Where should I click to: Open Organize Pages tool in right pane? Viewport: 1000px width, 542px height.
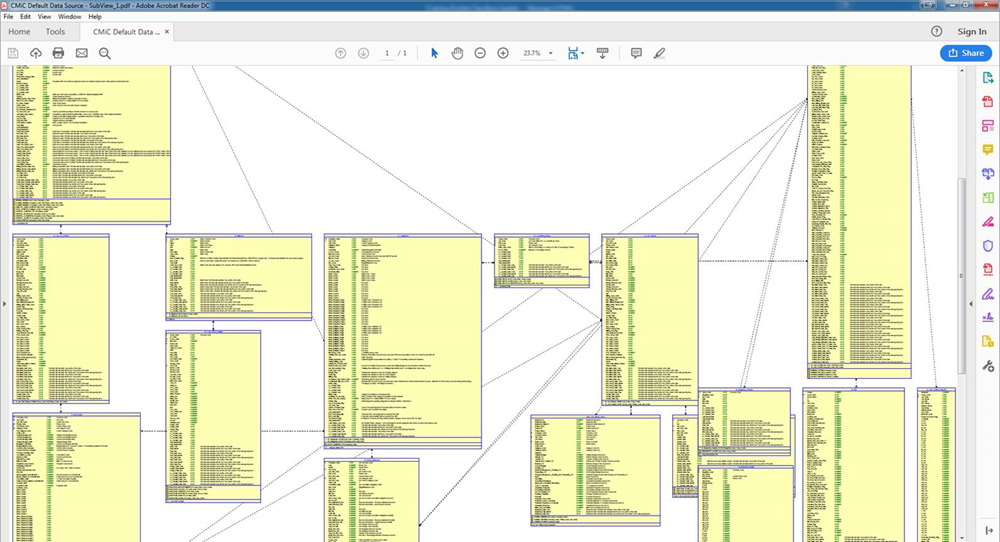(x=988, y=198)
